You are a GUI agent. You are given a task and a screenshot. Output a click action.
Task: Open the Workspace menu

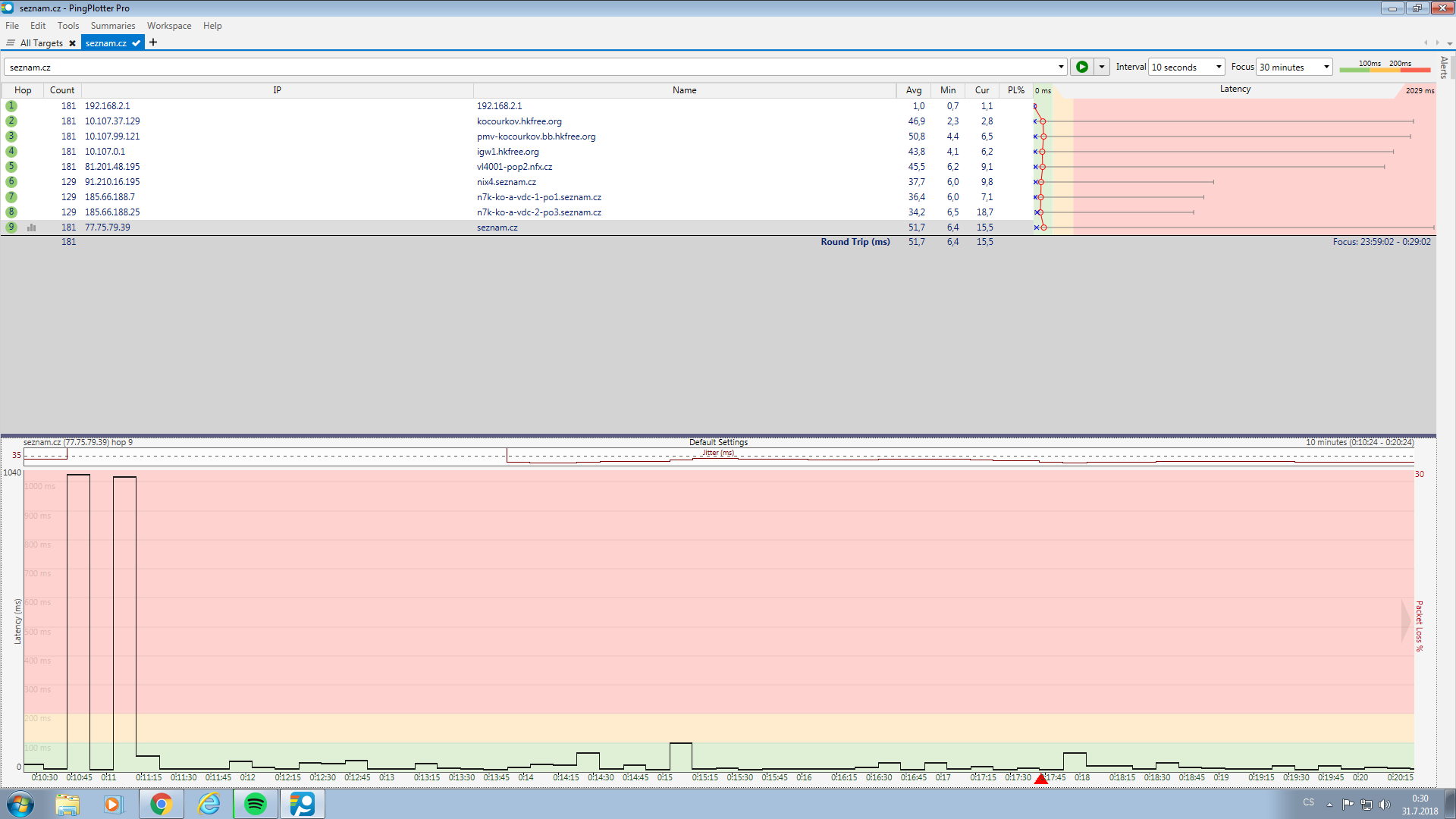pos(169,26)
